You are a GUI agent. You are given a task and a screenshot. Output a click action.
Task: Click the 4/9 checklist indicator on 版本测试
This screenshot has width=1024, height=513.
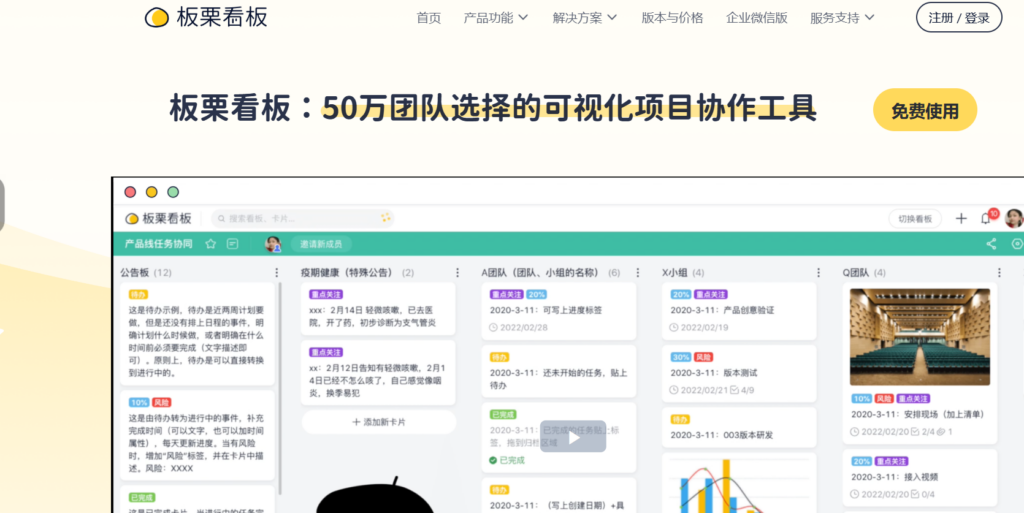(x=741, y=389)
